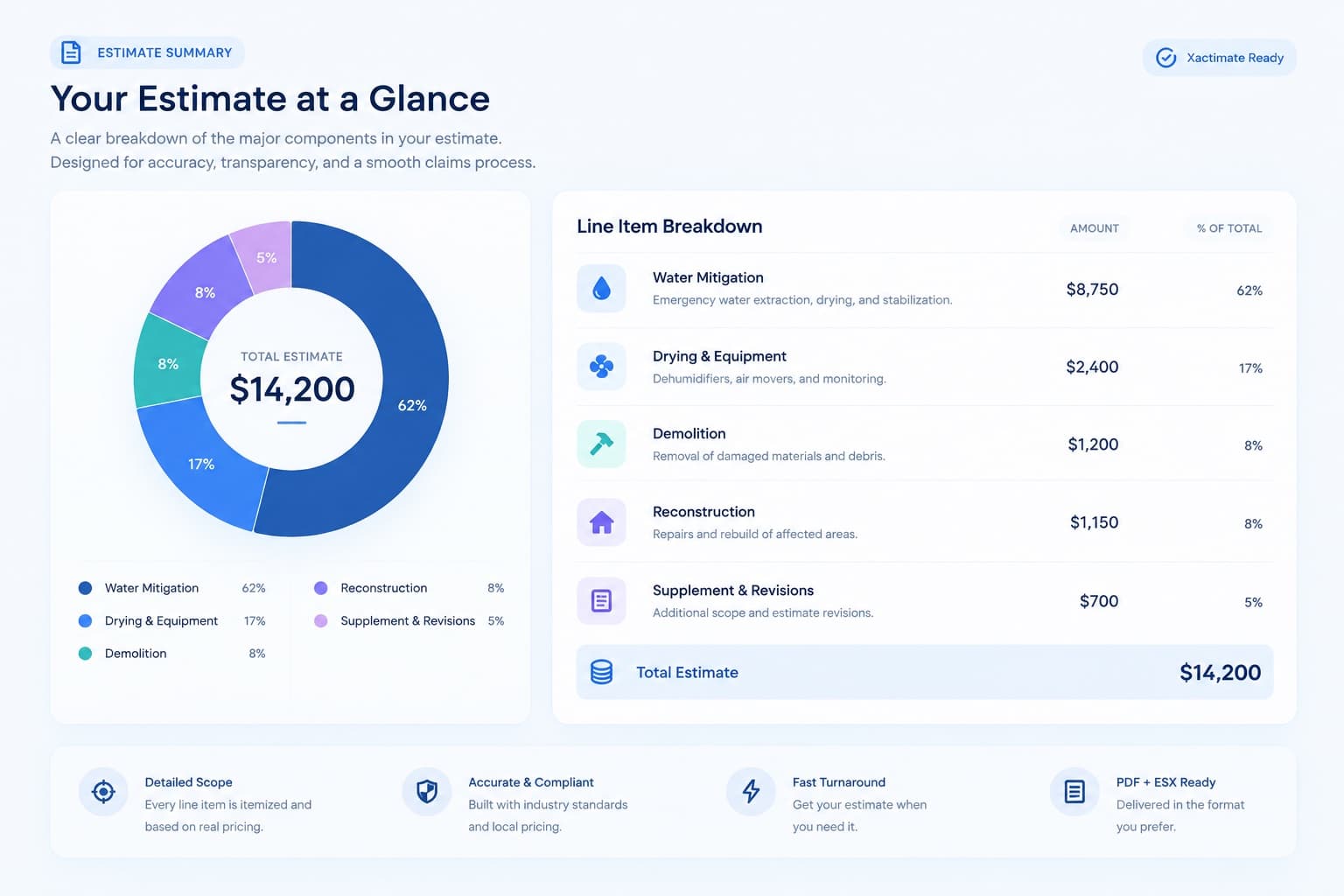Click the Fast Turnaround lightning bolt icon
The width and height of the screenshot is (1344, 896).
pyautogui.click(x=751, y=792)
